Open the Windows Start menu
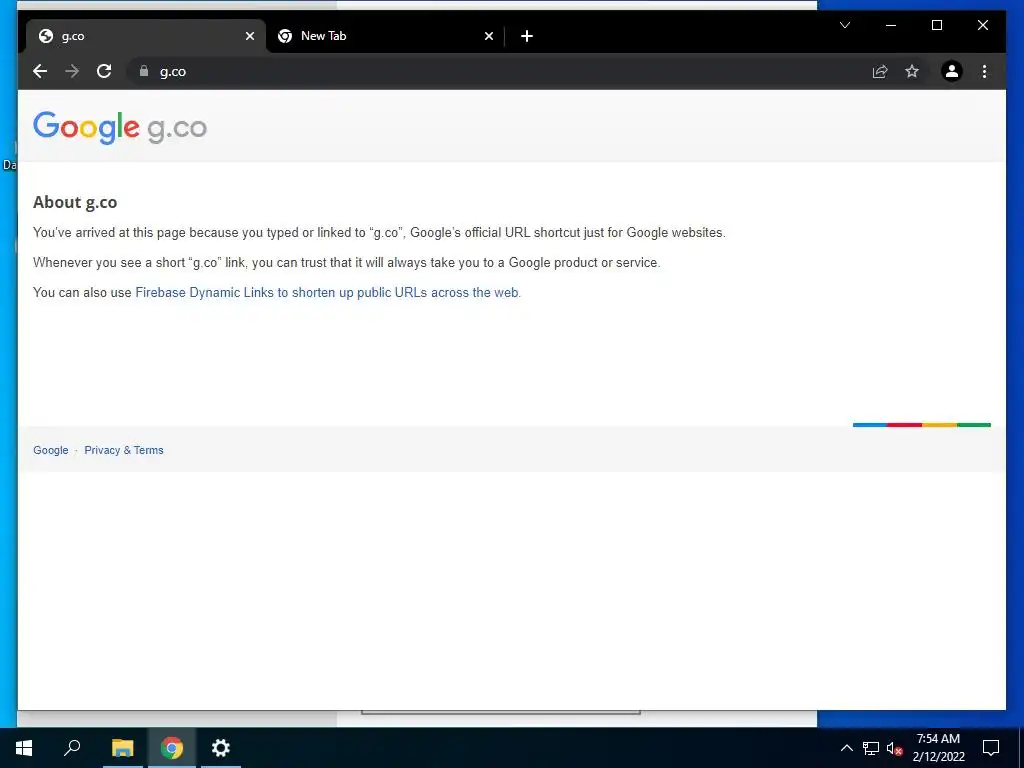 (x=24, y=748)
